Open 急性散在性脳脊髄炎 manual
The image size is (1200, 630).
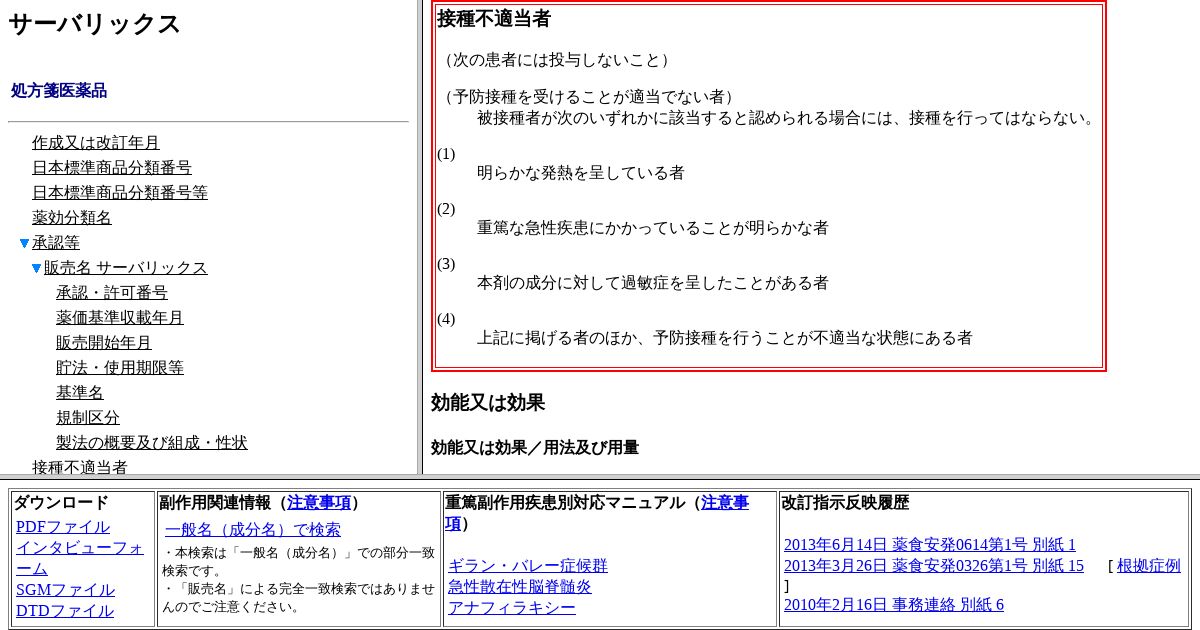(520, 587)
